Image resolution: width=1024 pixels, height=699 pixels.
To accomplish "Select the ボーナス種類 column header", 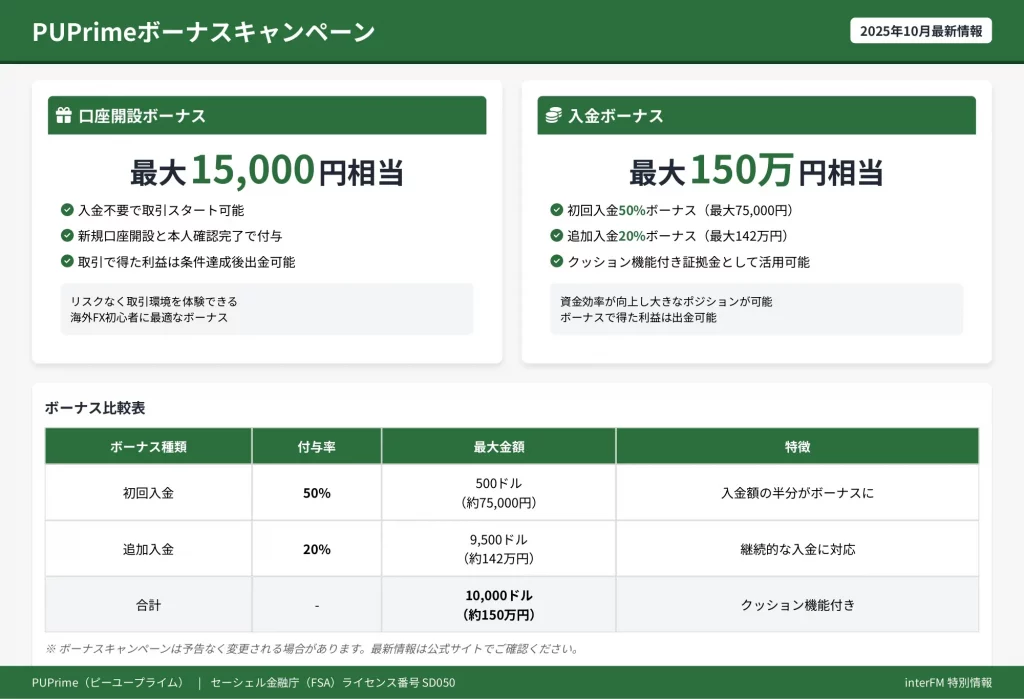I will 148,447.
